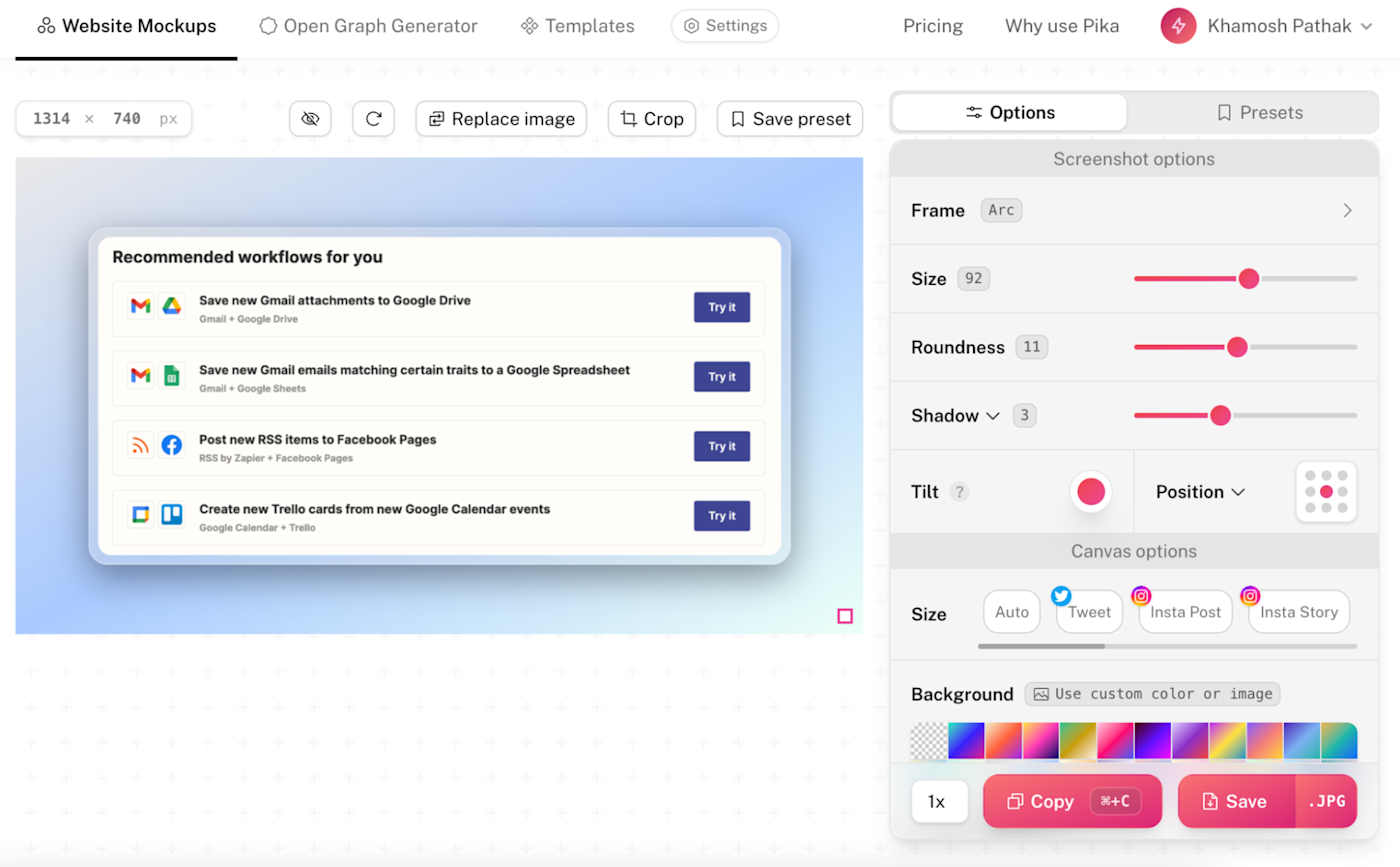Screen dimensions: 1400x867
Task: Click the height field 740
Action: (127, 119)
